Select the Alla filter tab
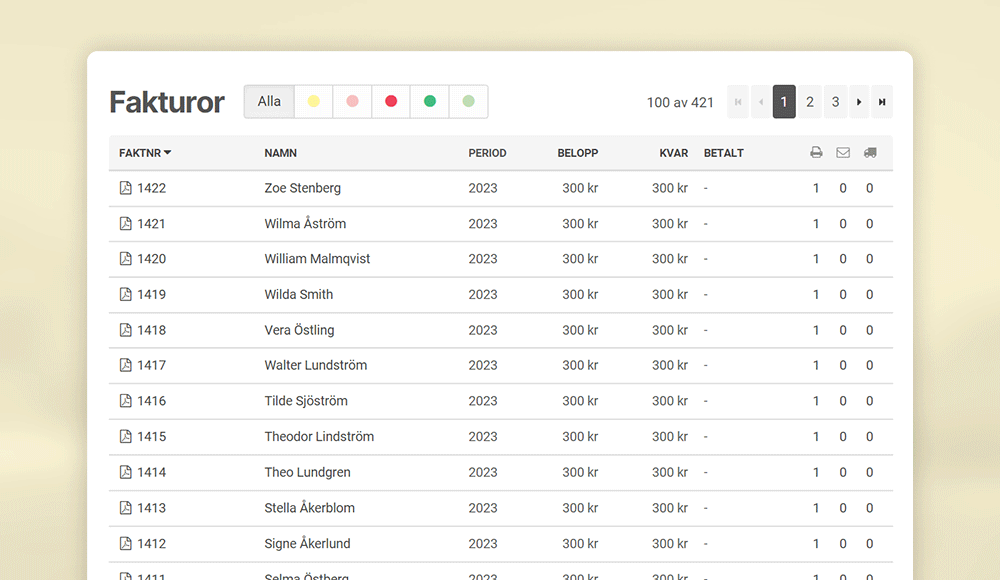The height and width of the screenshot is (580, 1000). [269, 102]
